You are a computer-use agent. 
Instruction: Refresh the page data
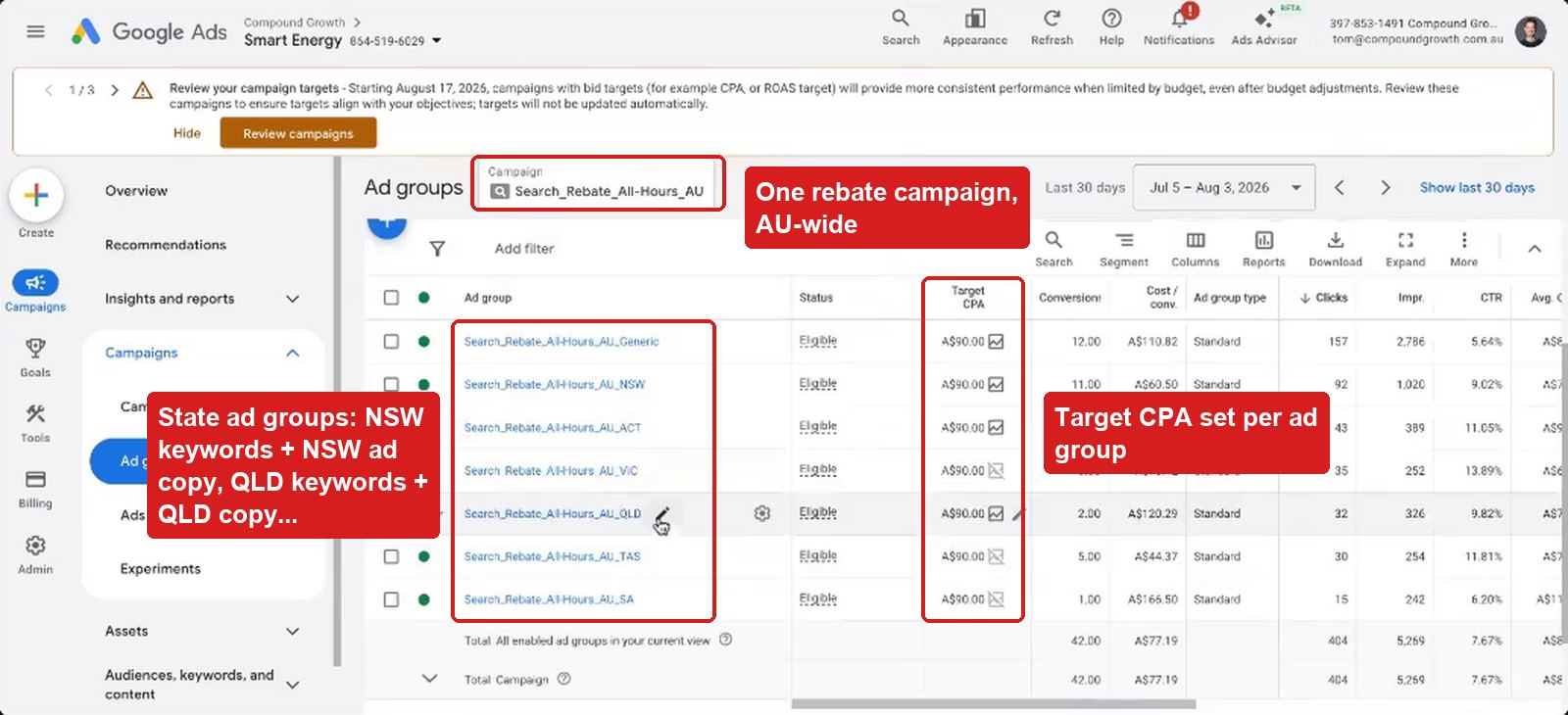(1052, 27)
